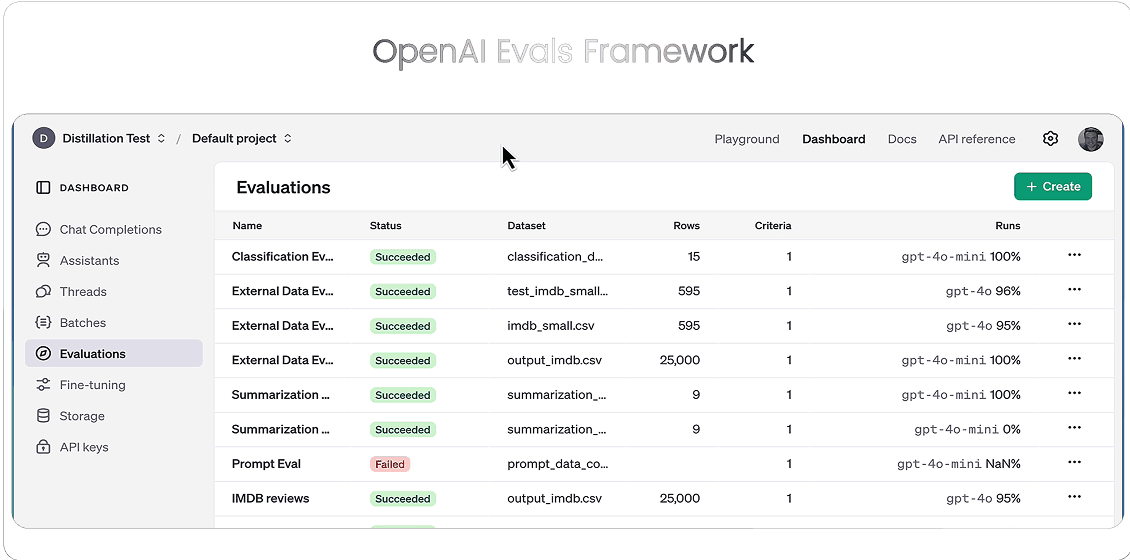
Task: Open the Docs tab
Action: tap(902, 139)
